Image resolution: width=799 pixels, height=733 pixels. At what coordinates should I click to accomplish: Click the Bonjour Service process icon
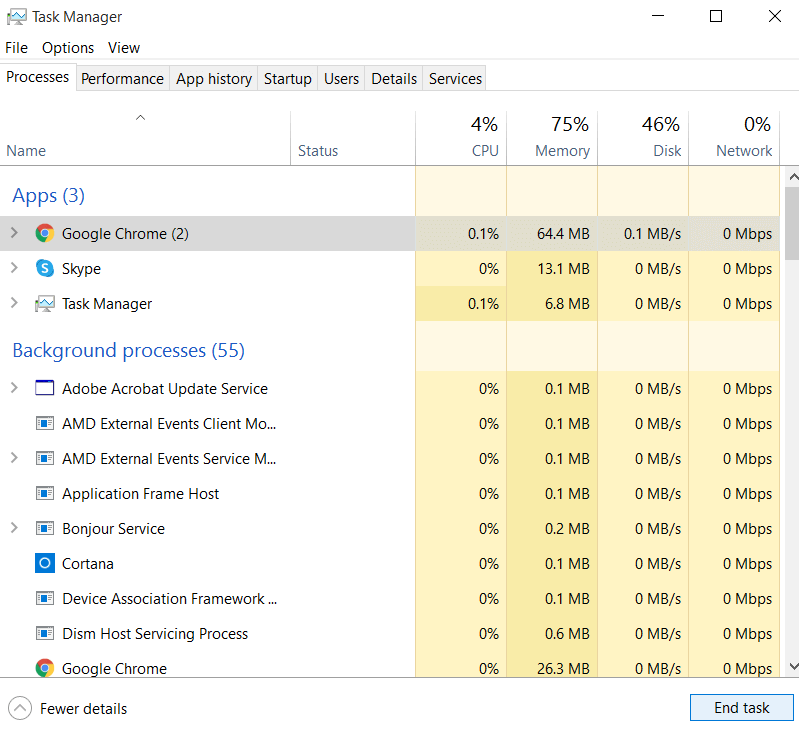point(44,529)
